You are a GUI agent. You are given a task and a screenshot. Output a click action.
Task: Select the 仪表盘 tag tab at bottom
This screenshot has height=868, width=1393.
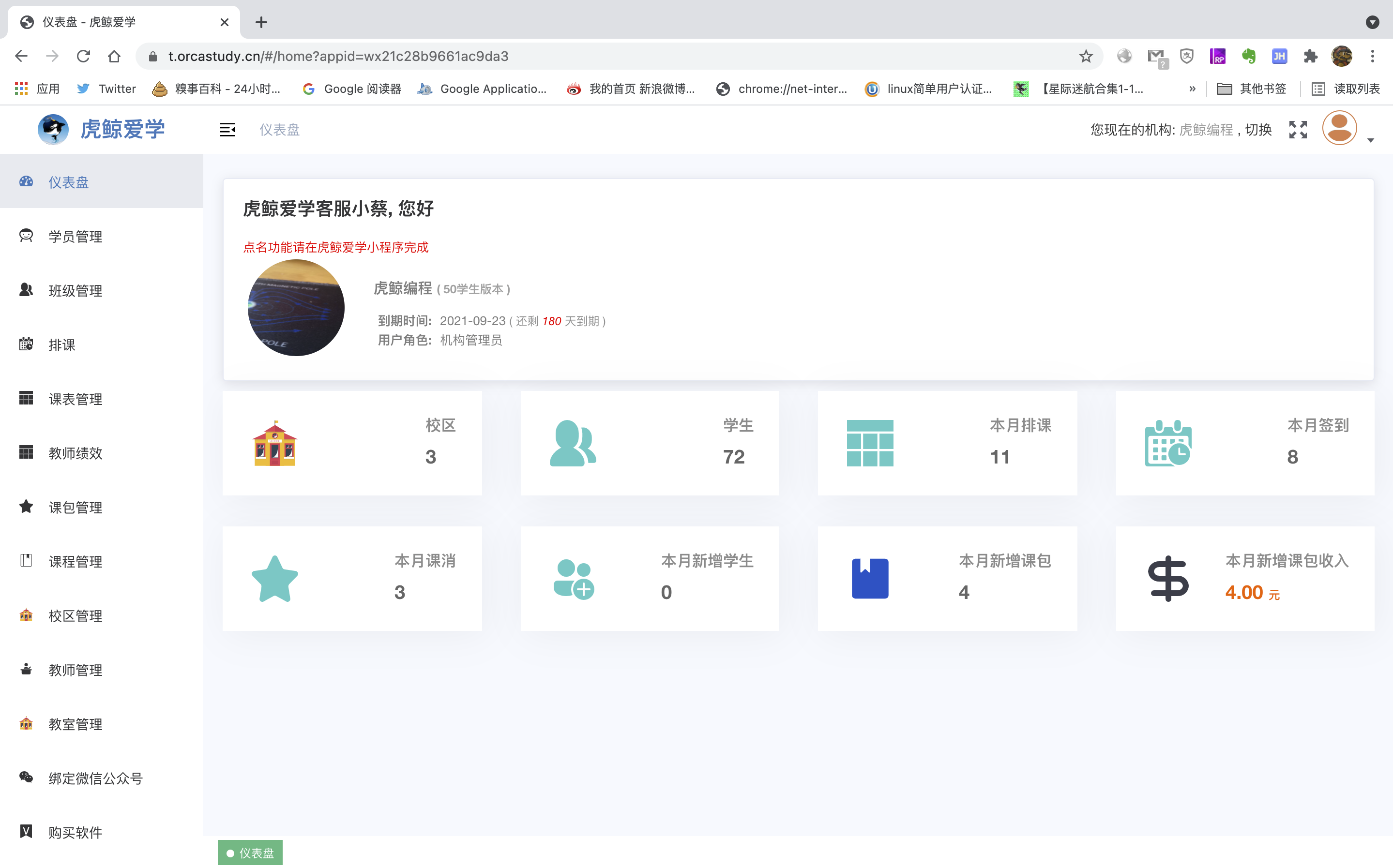[x=250, y=853]
